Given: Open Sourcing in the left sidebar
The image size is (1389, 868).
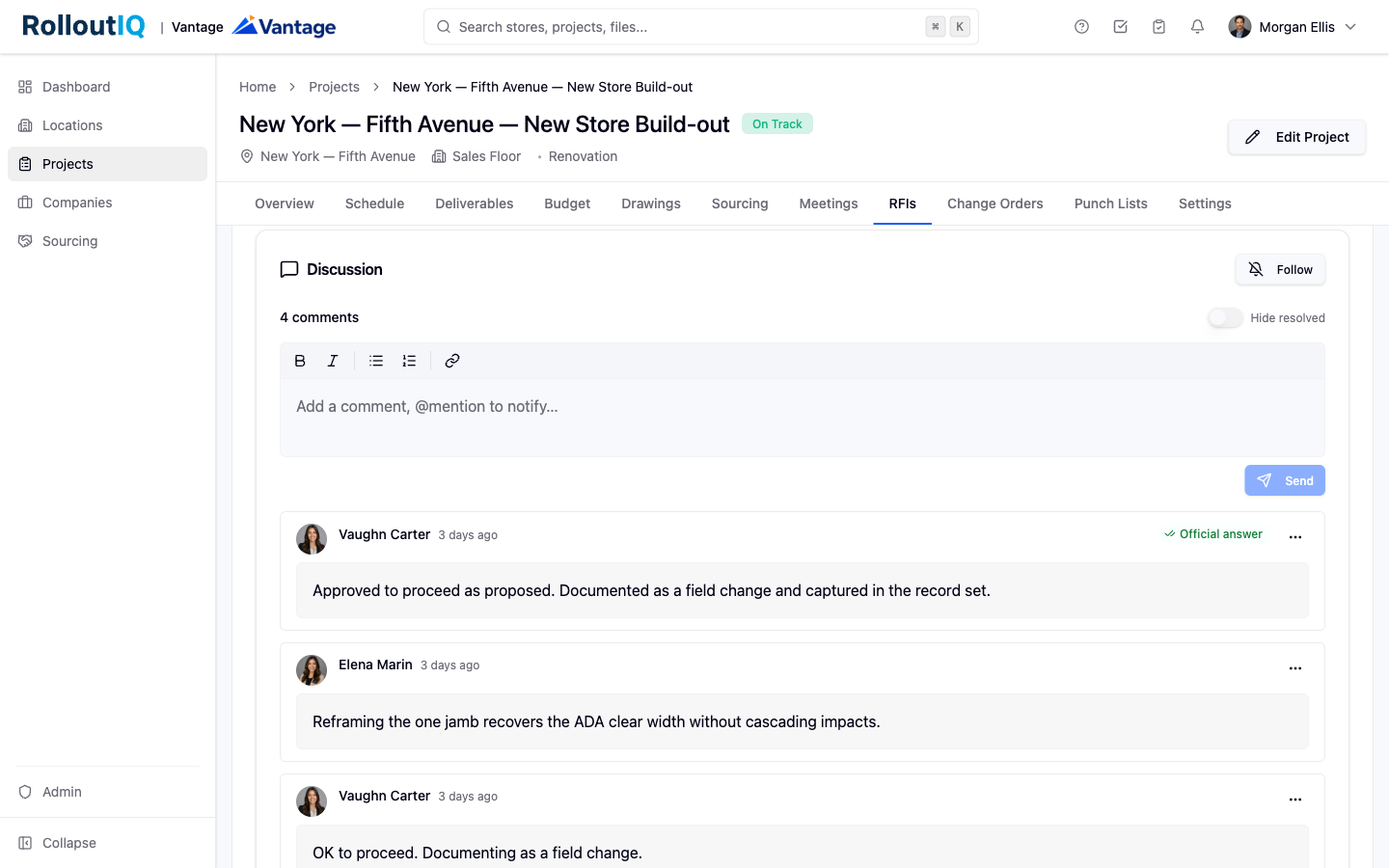Looking at the screenshot, I should 107,241.
